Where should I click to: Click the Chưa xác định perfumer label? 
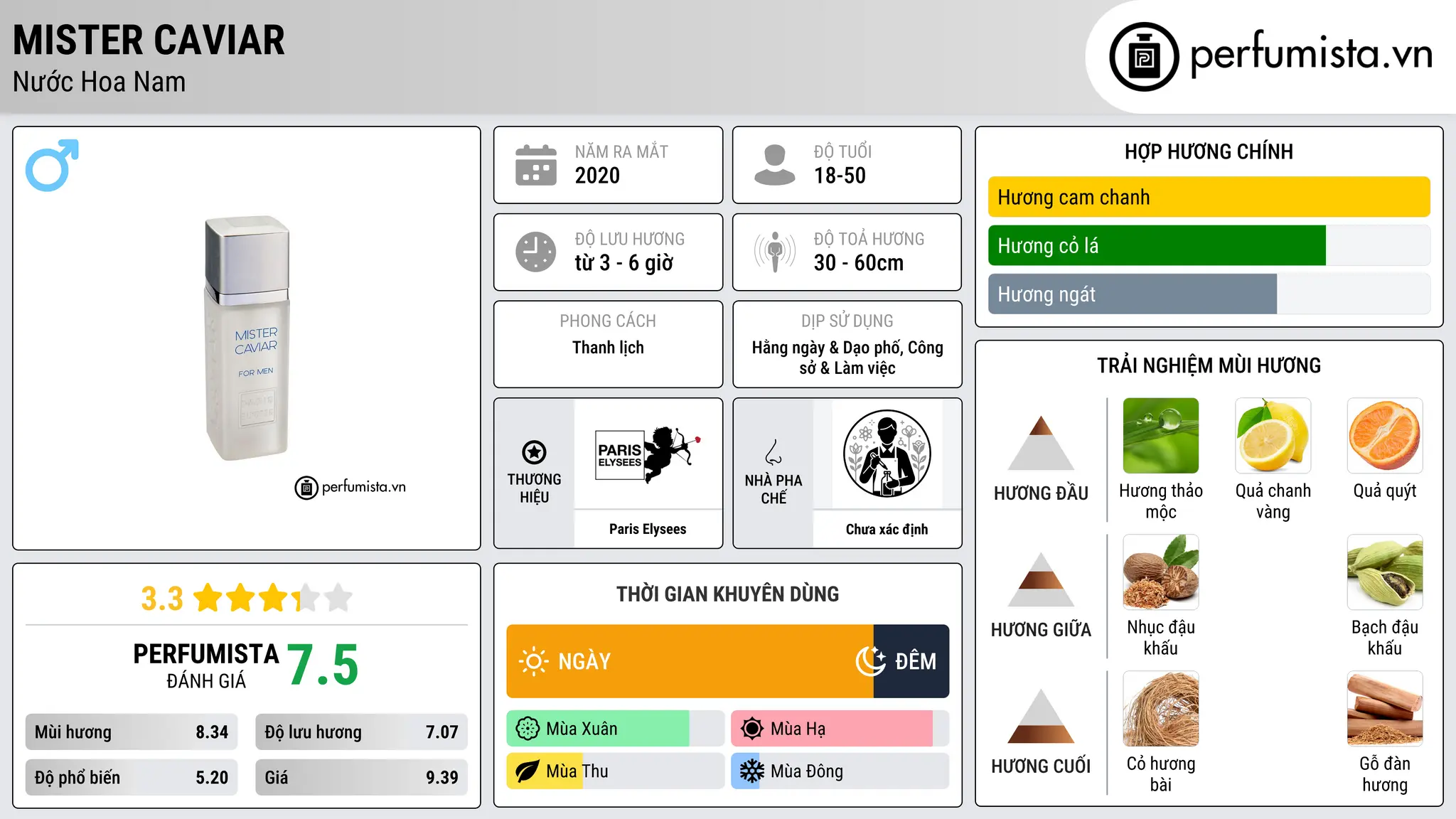click(x=887, y=529)
